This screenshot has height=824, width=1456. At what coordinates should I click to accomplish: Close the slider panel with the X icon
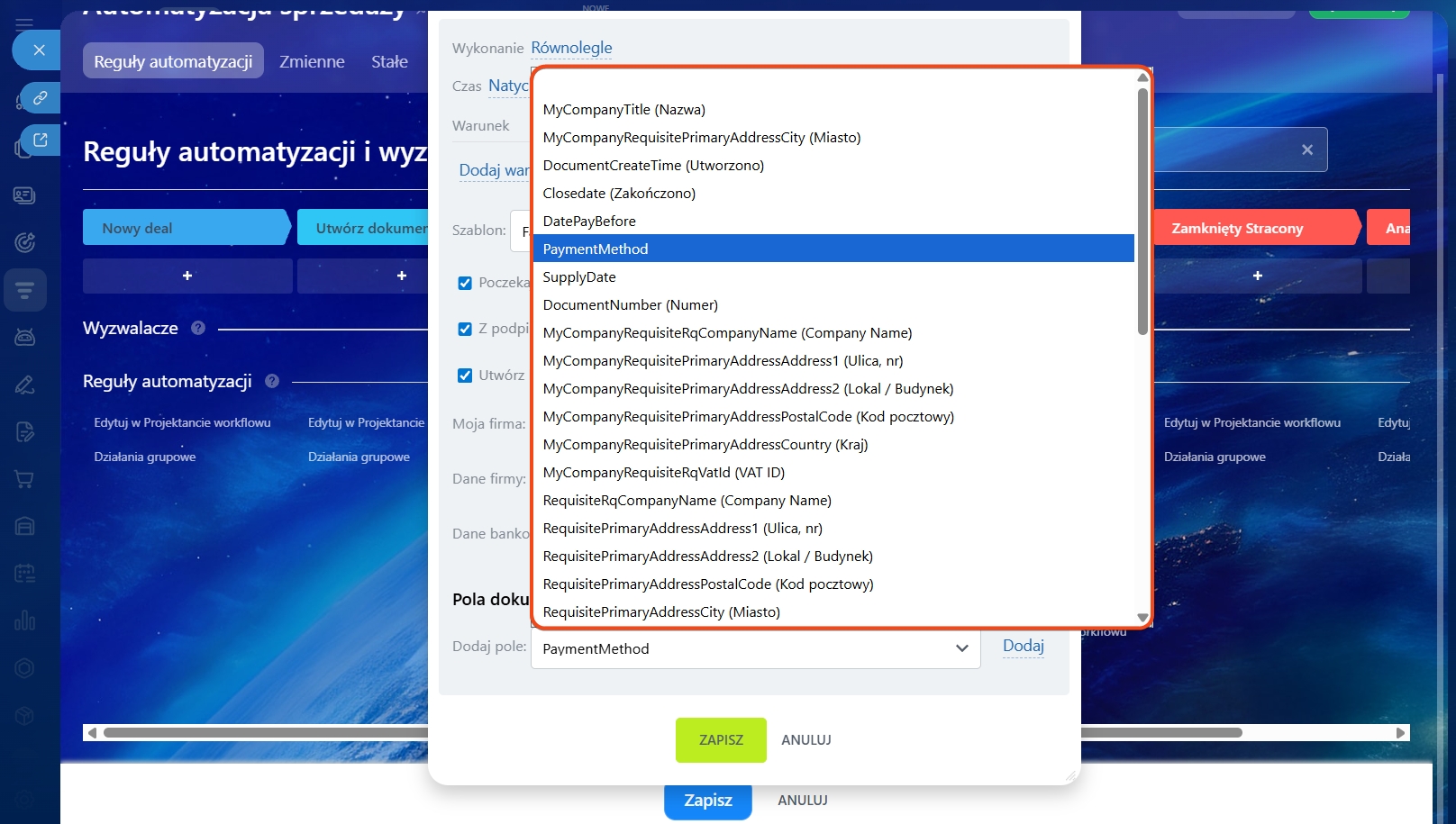pyautogui.click(x=39, y=50)
